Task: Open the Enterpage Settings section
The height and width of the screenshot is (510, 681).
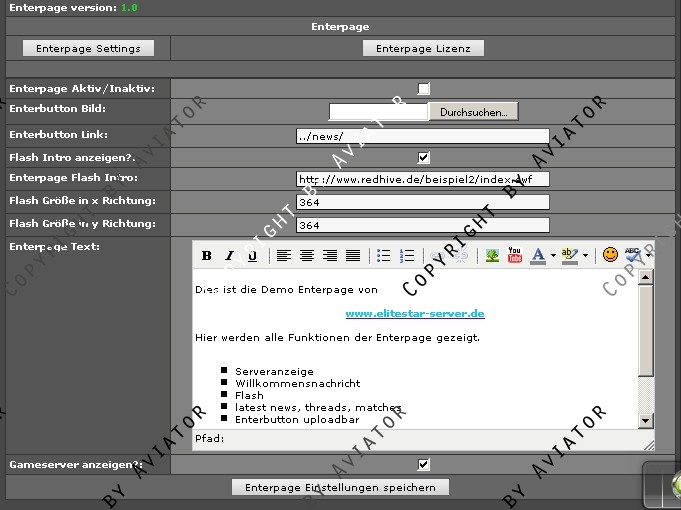Action: (88, 48)
